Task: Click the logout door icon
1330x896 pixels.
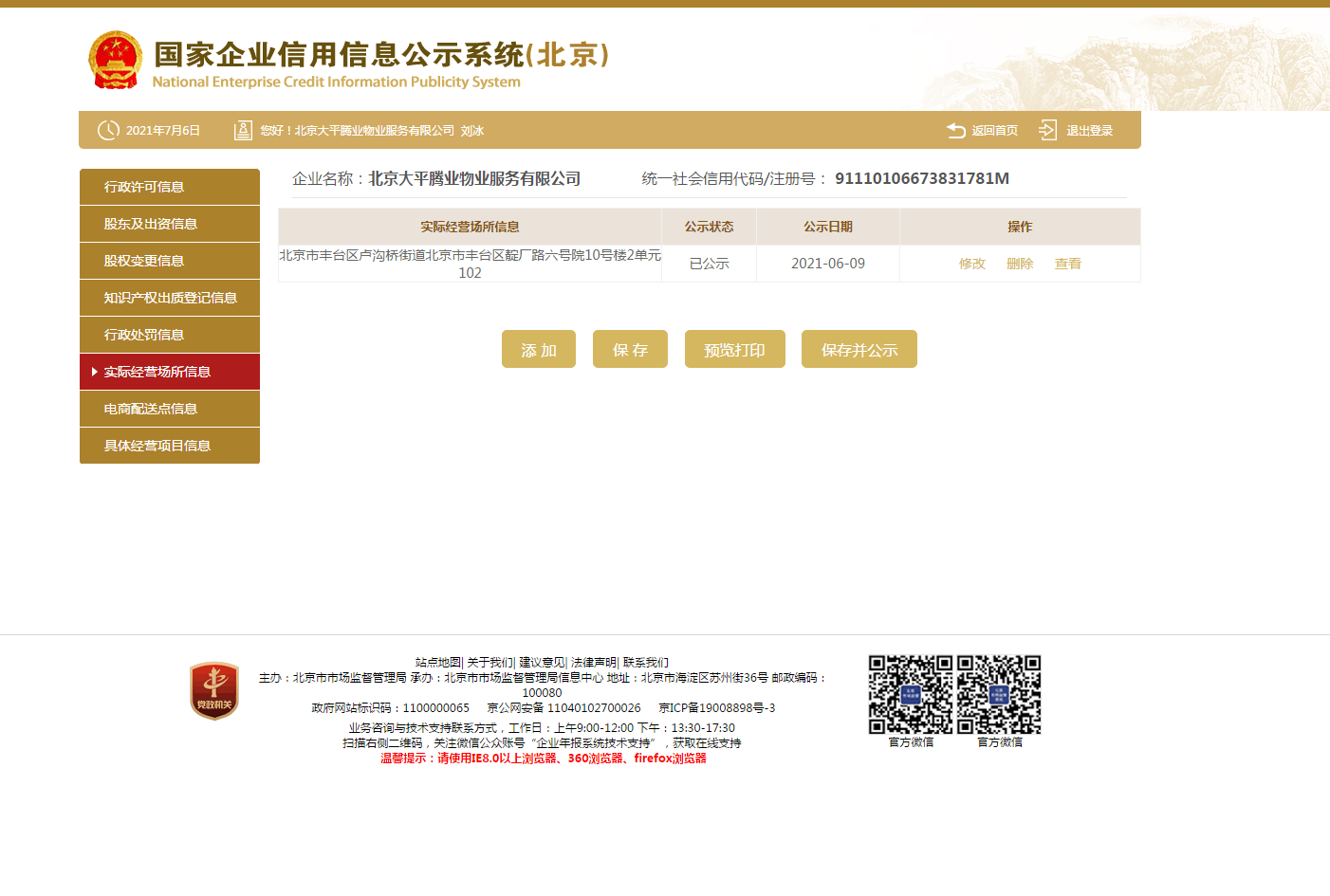Action: (x=1047, y=130)
